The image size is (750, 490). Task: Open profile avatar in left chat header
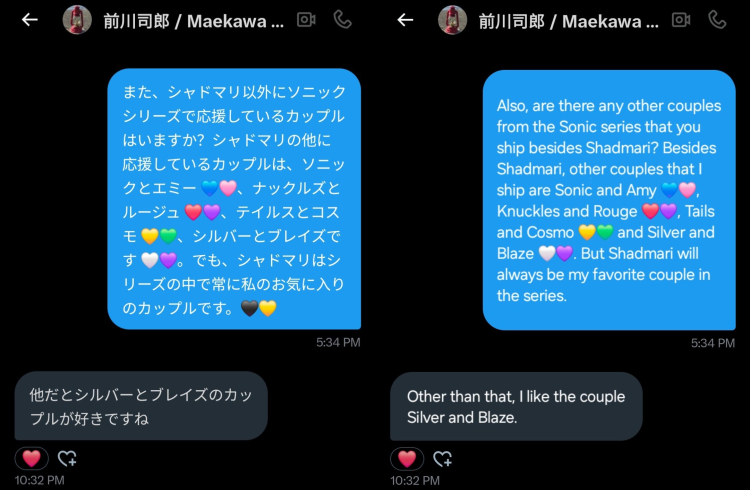[x=77, y=20]
